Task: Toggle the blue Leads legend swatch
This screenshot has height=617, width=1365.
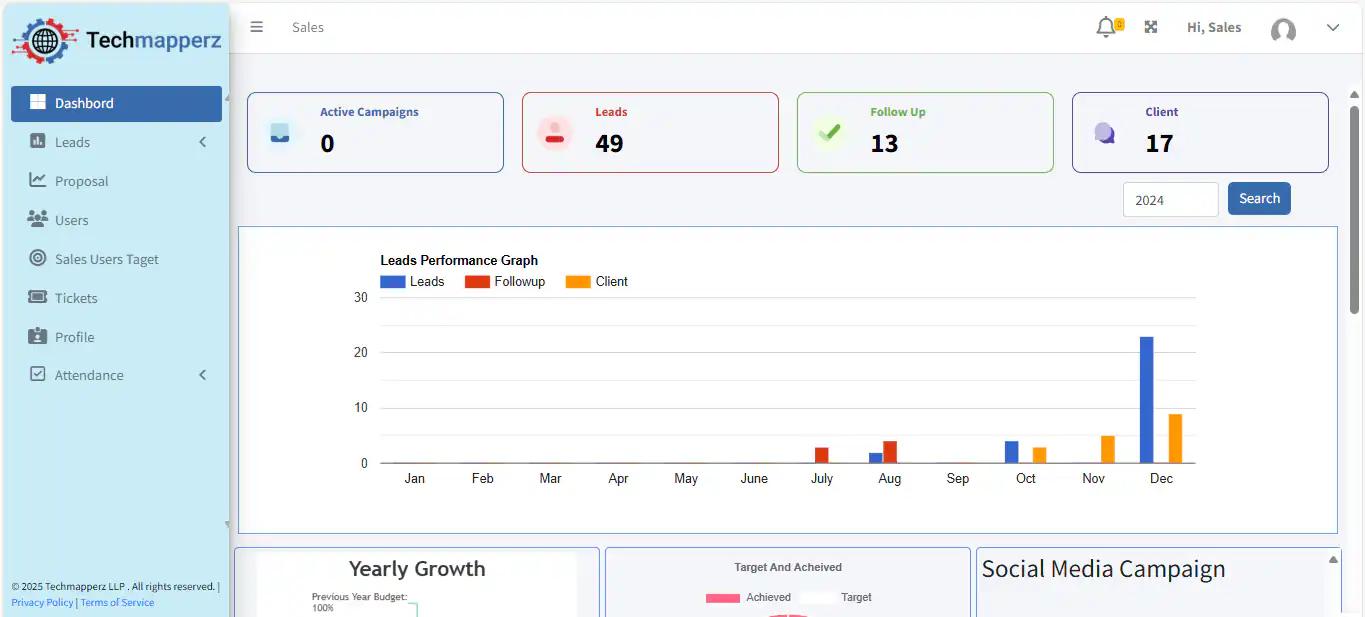Action: click(x=393, y=282)
